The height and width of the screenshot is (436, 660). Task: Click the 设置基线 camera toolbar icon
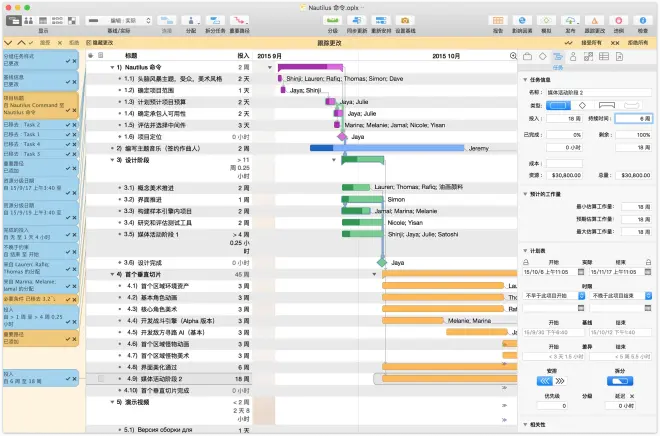pyautogui.click(x=405, y=20)
